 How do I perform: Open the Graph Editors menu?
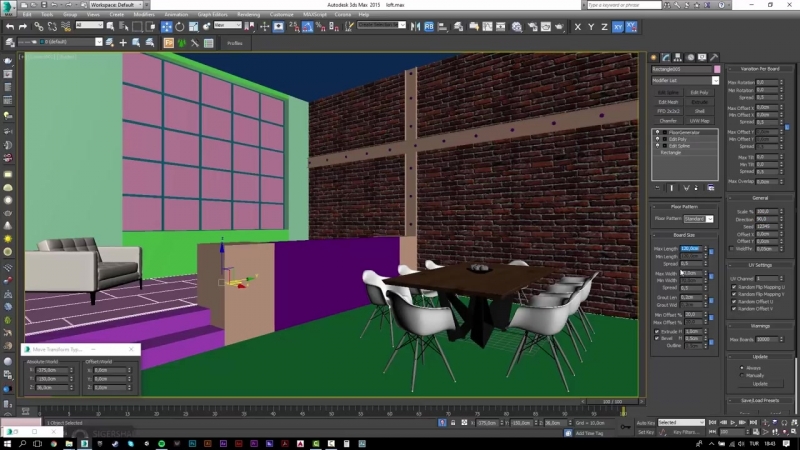212,15
